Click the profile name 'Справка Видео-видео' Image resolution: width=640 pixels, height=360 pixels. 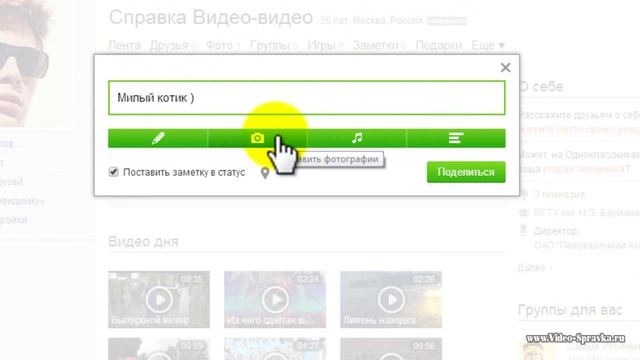click(x=211, y=18)
